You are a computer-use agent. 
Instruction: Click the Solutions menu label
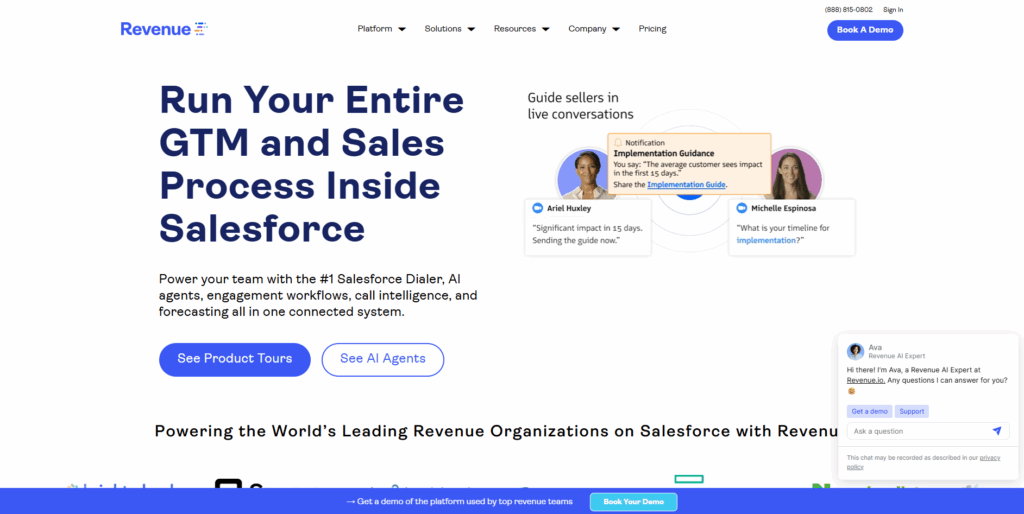[x=443, y=29]
